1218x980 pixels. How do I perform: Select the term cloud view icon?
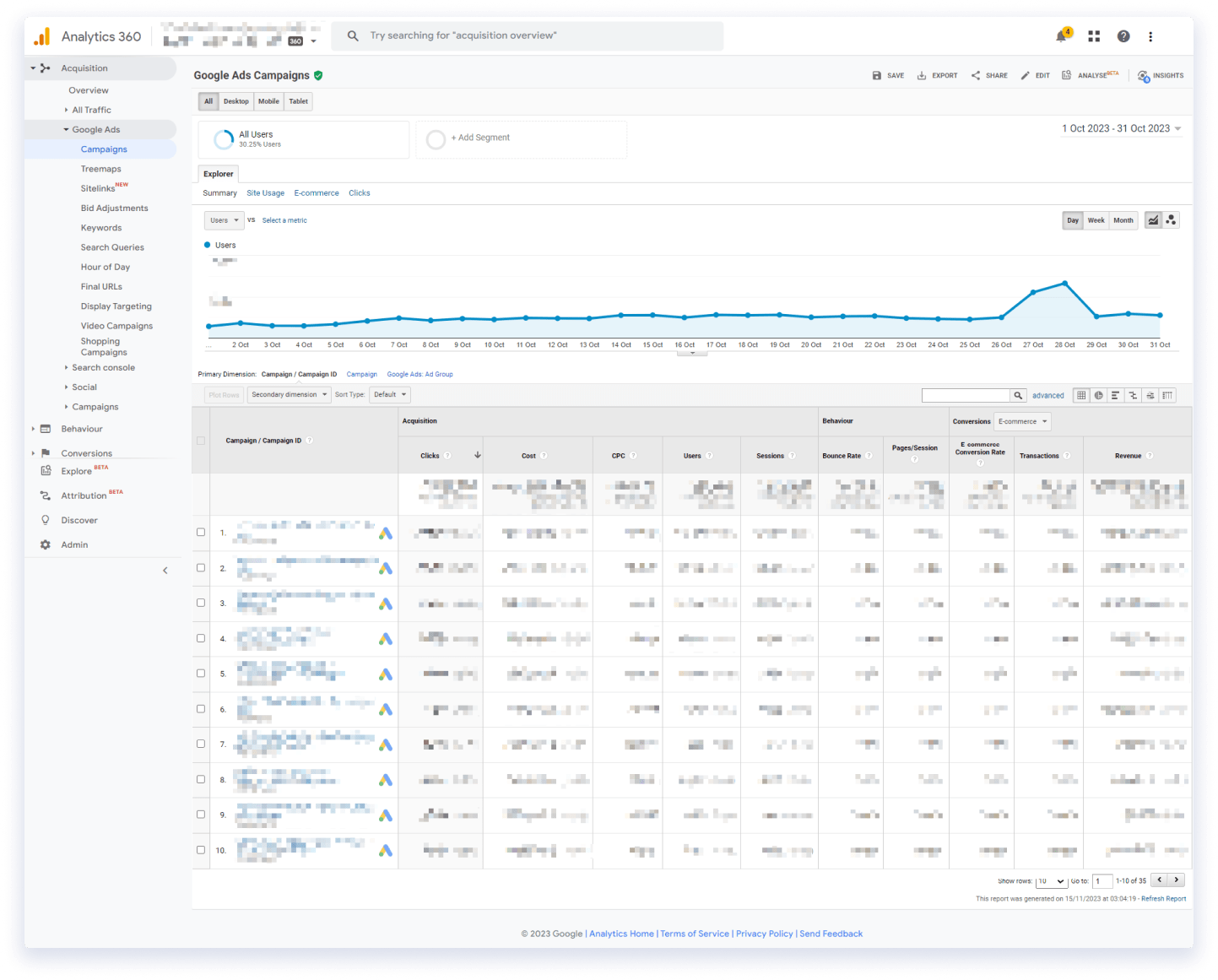1150,395
